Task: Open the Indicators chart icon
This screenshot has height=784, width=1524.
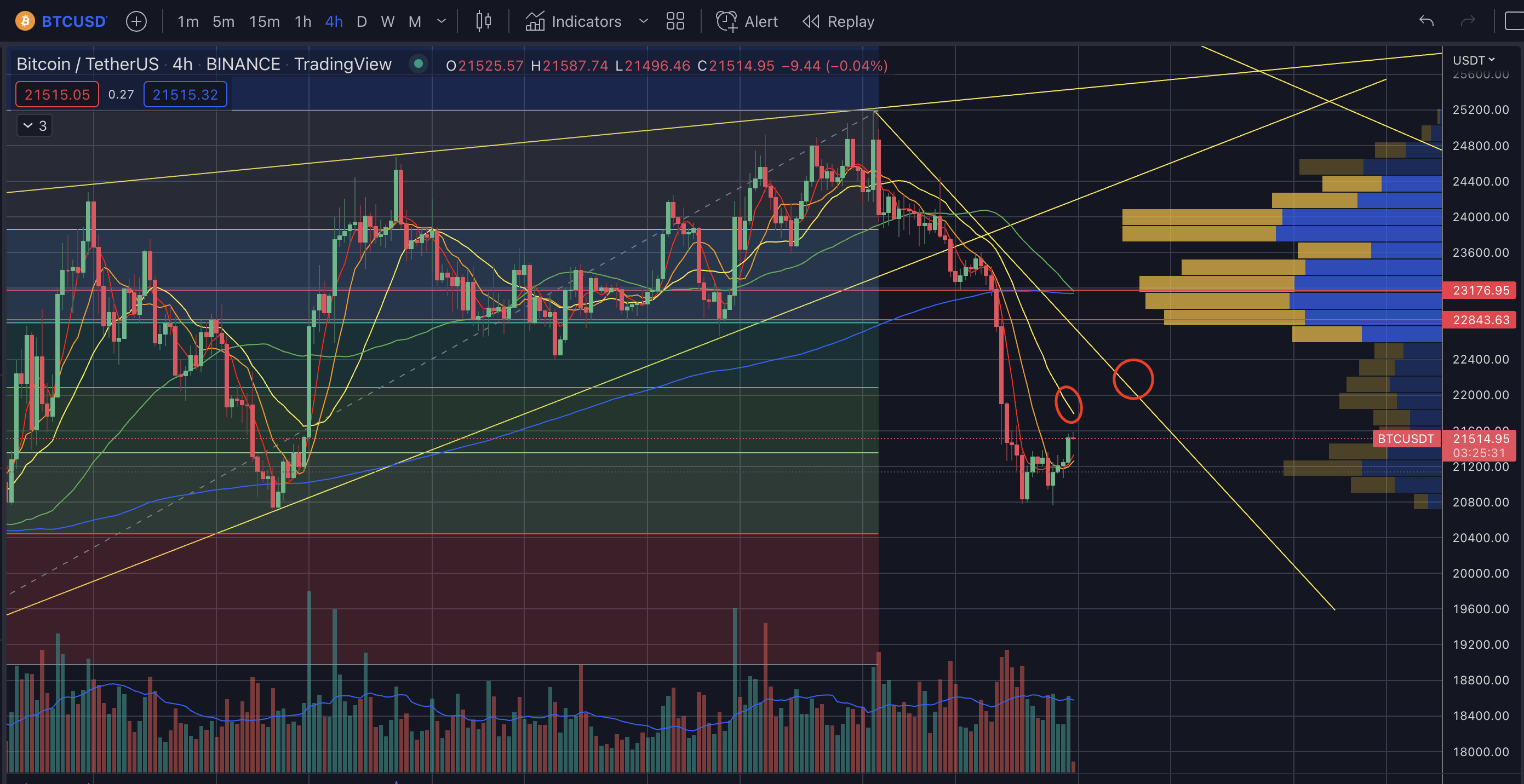Action: (535, 22)
